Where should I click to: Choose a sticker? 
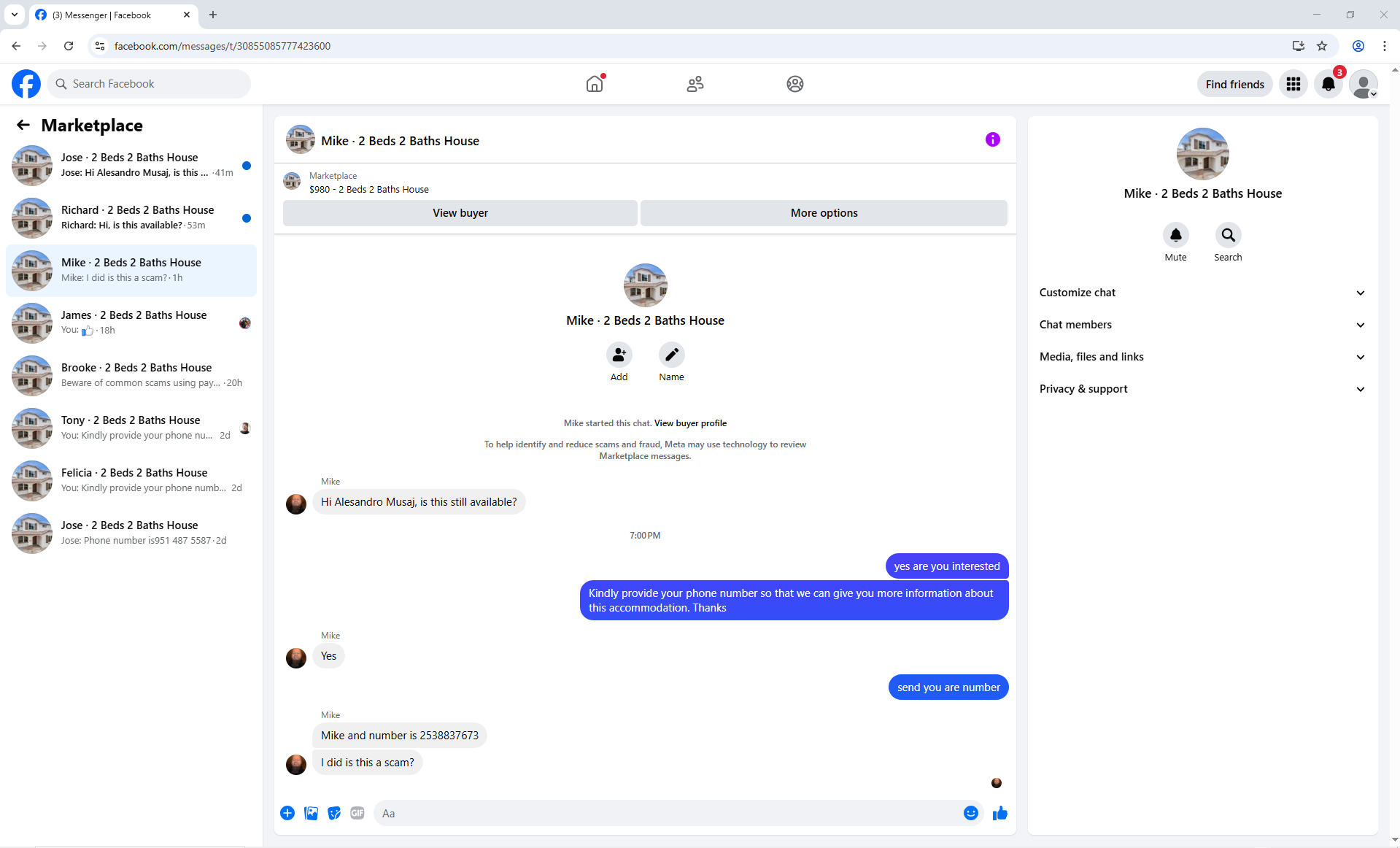pyautogui.click(x=334, y=813)
